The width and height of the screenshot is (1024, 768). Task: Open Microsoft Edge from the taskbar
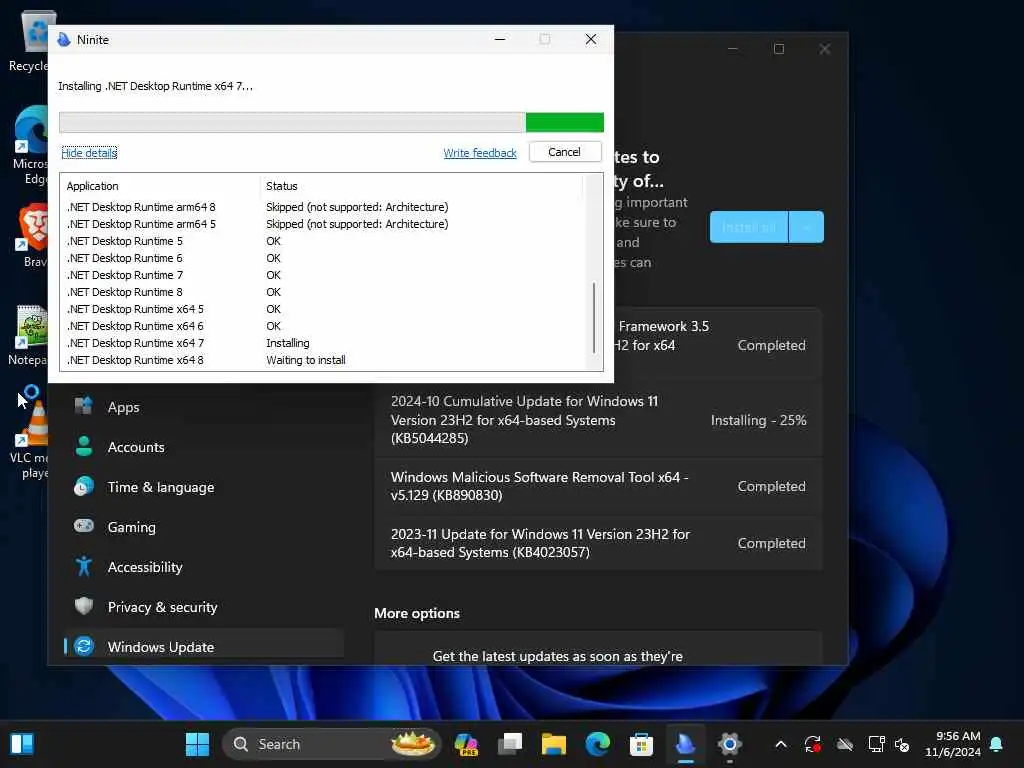(x=598, y=744)
